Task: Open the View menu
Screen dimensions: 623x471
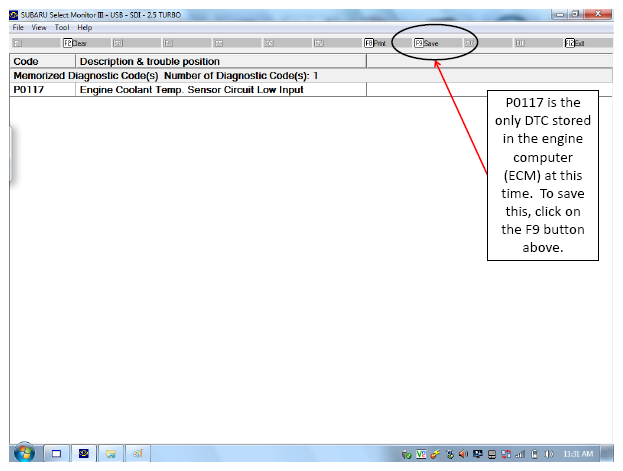Action: coord(39,27)
